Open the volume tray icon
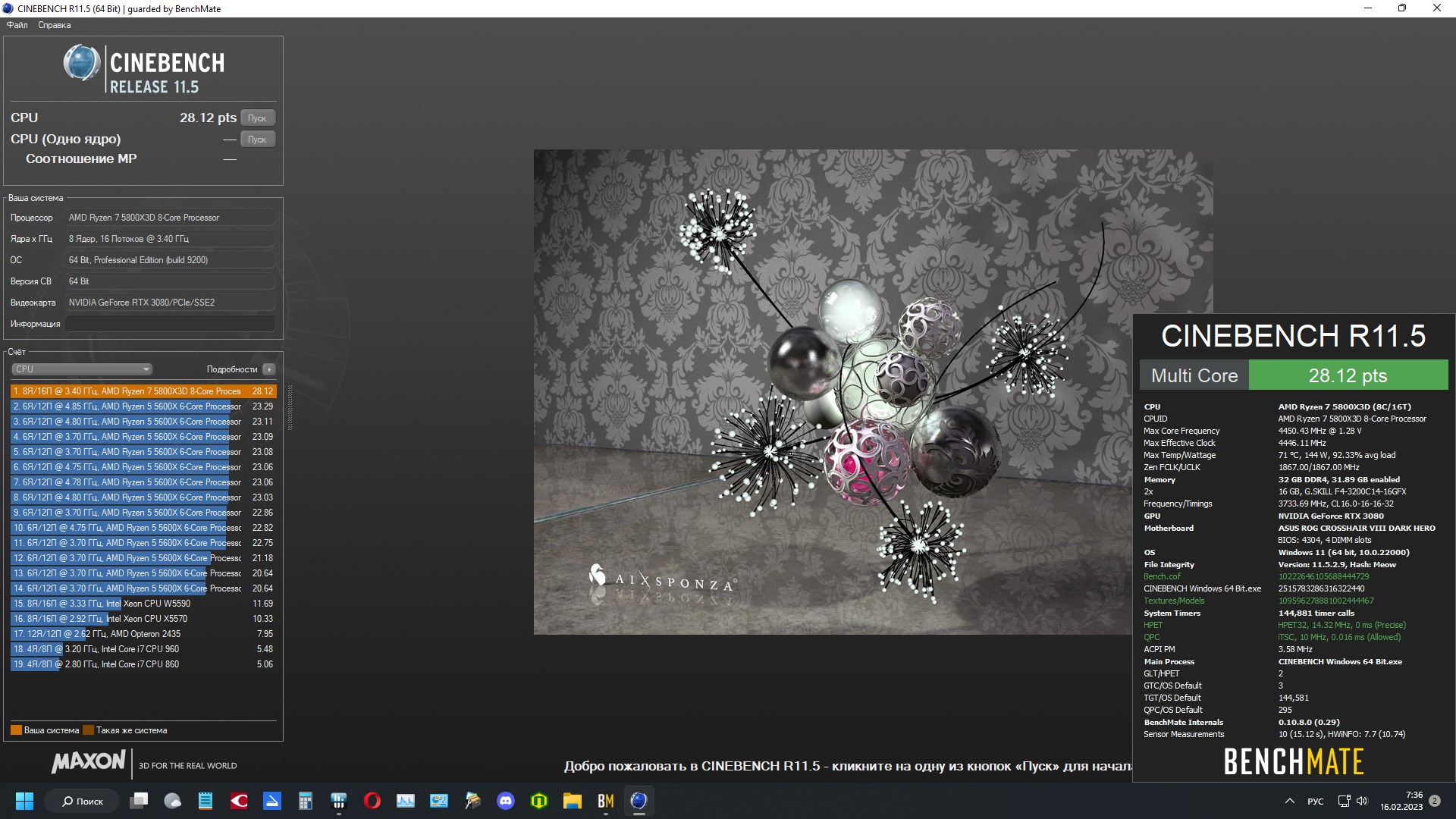Viewport: 1456px width, 819px height. 1362,801
